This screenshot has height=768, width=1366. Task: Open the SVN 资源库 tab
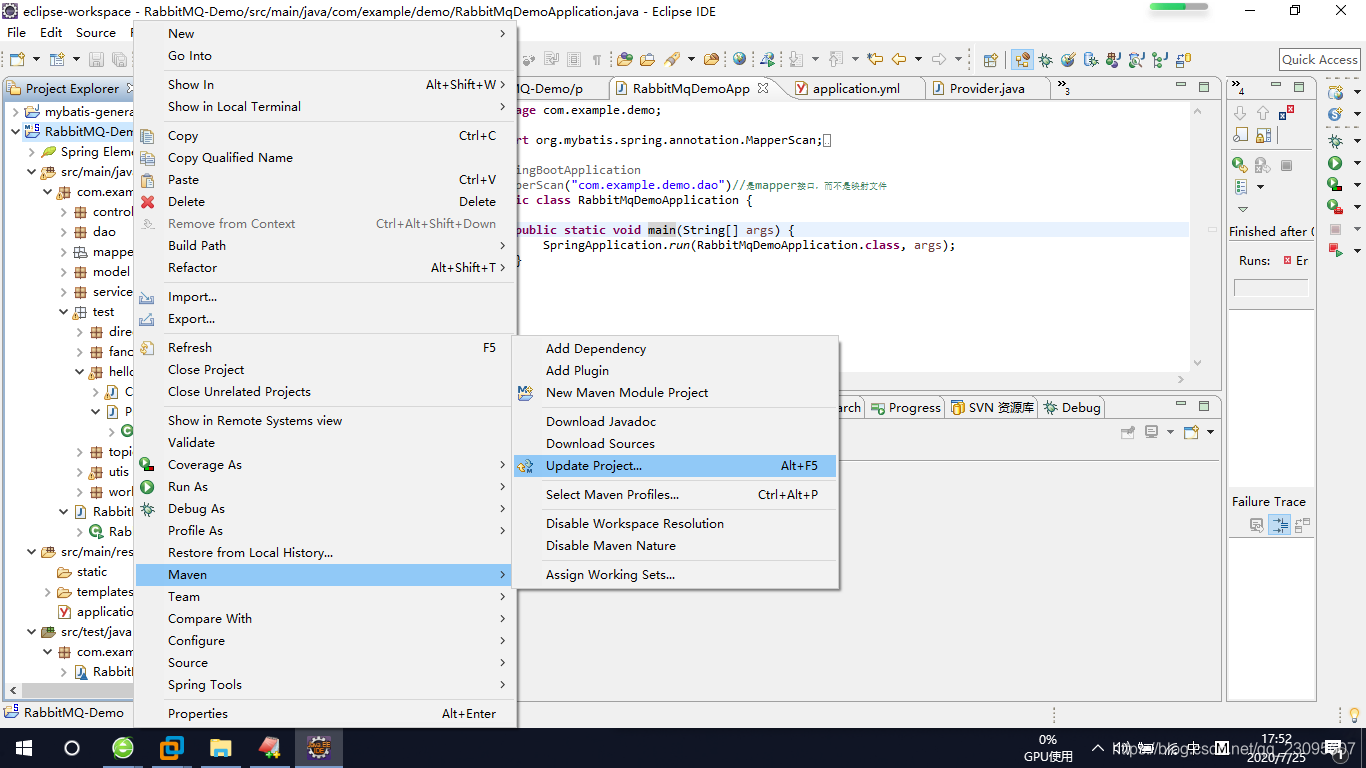[x=992, y=408]
